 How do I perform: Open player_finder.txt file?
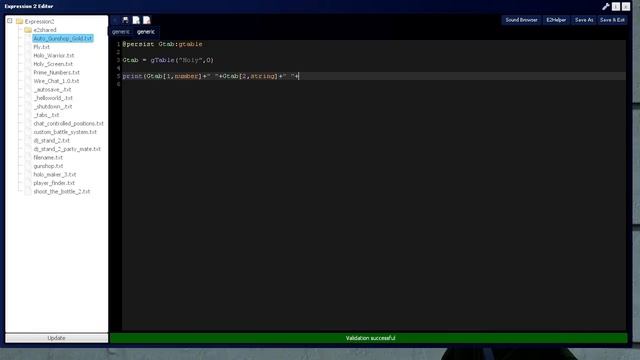[54, 183]
